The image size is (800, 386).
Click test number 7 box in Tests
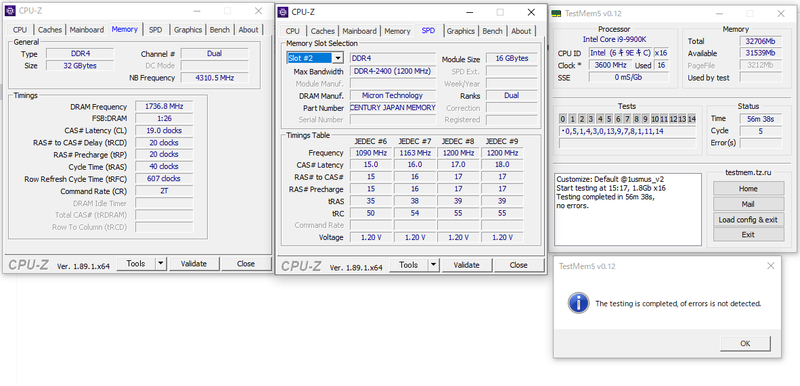coord(627,119)
